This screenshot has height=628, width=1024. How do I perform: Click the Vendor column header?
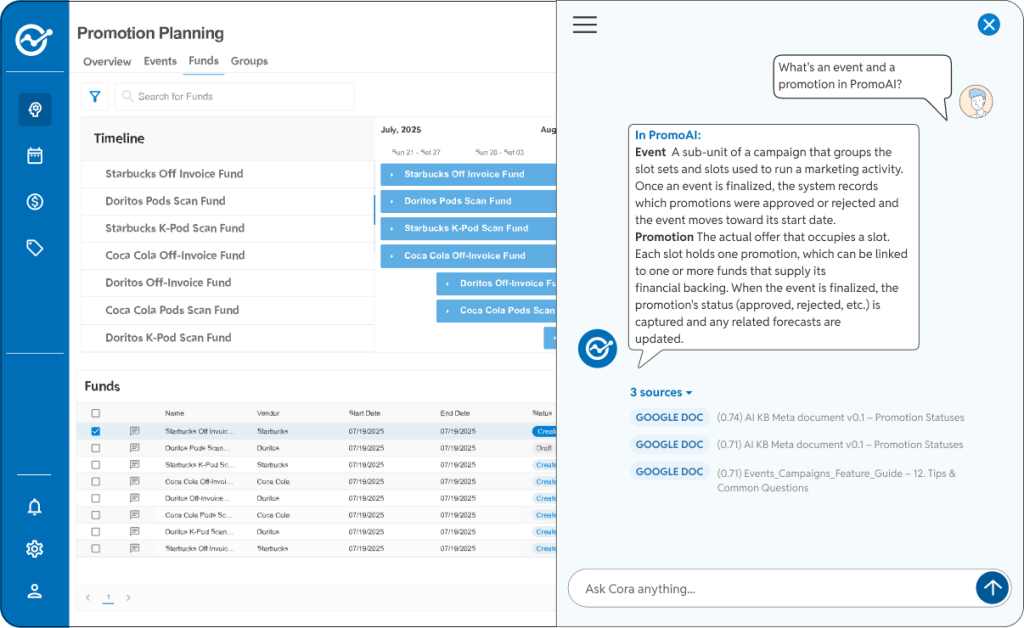coord(268,413)
